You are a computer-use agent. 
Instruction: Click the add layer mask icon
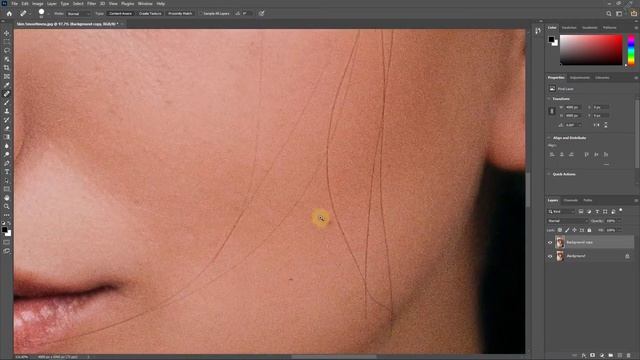[593, 356]
